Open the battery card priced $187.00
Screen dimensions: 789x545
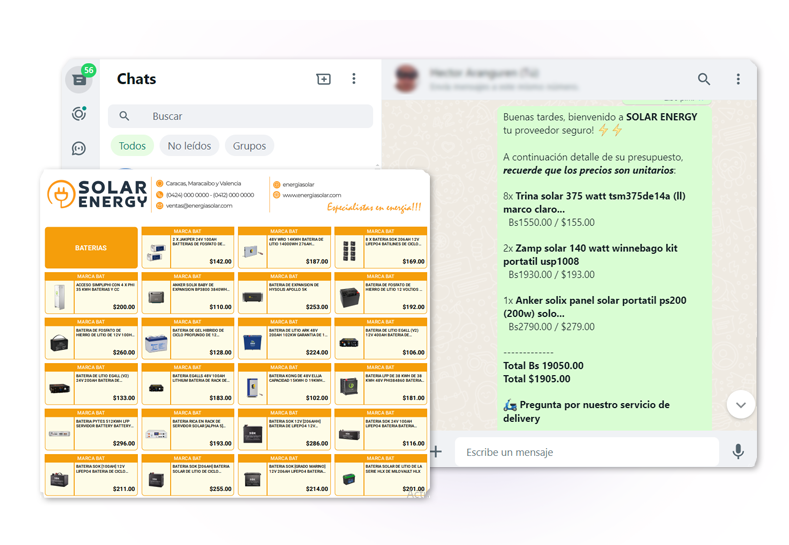(x=284, y=248)
